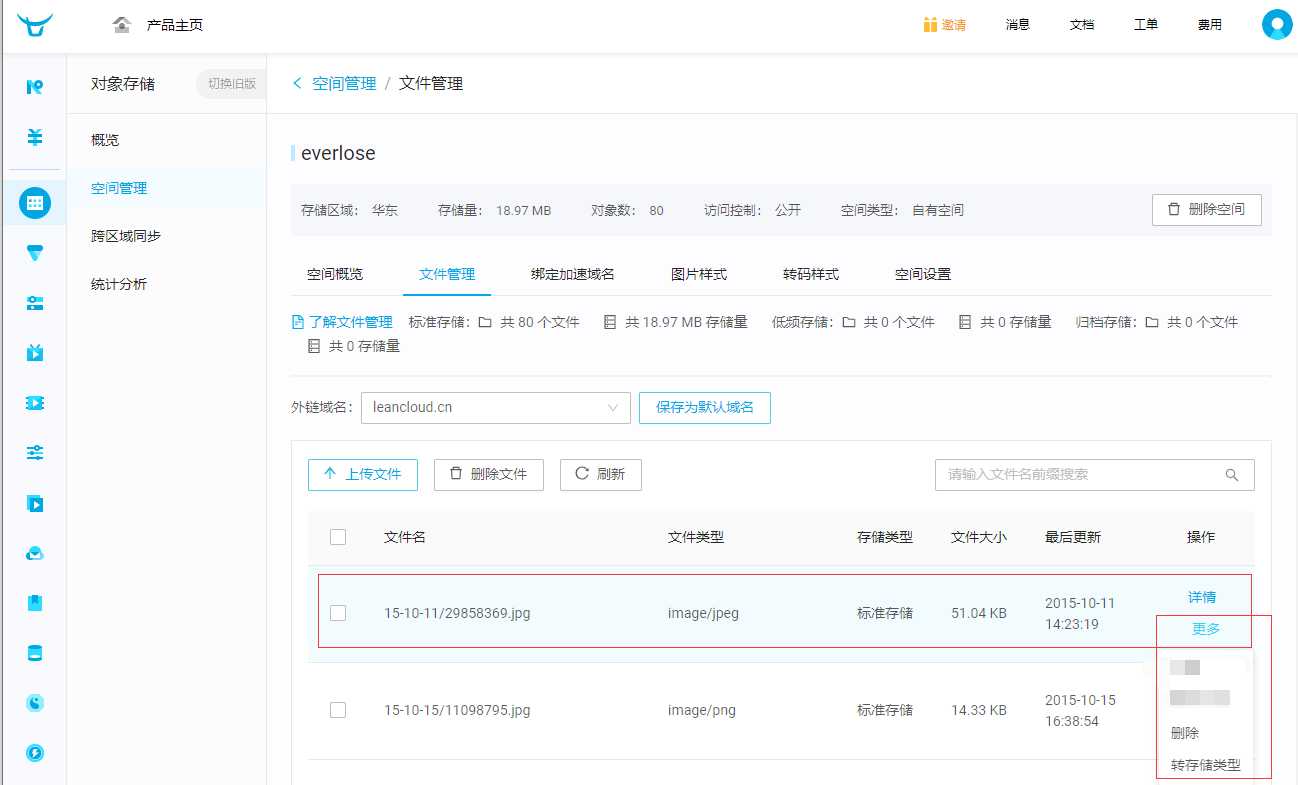Click the search magnifier icon
Screen dimensions: 1298x785
1232,475
